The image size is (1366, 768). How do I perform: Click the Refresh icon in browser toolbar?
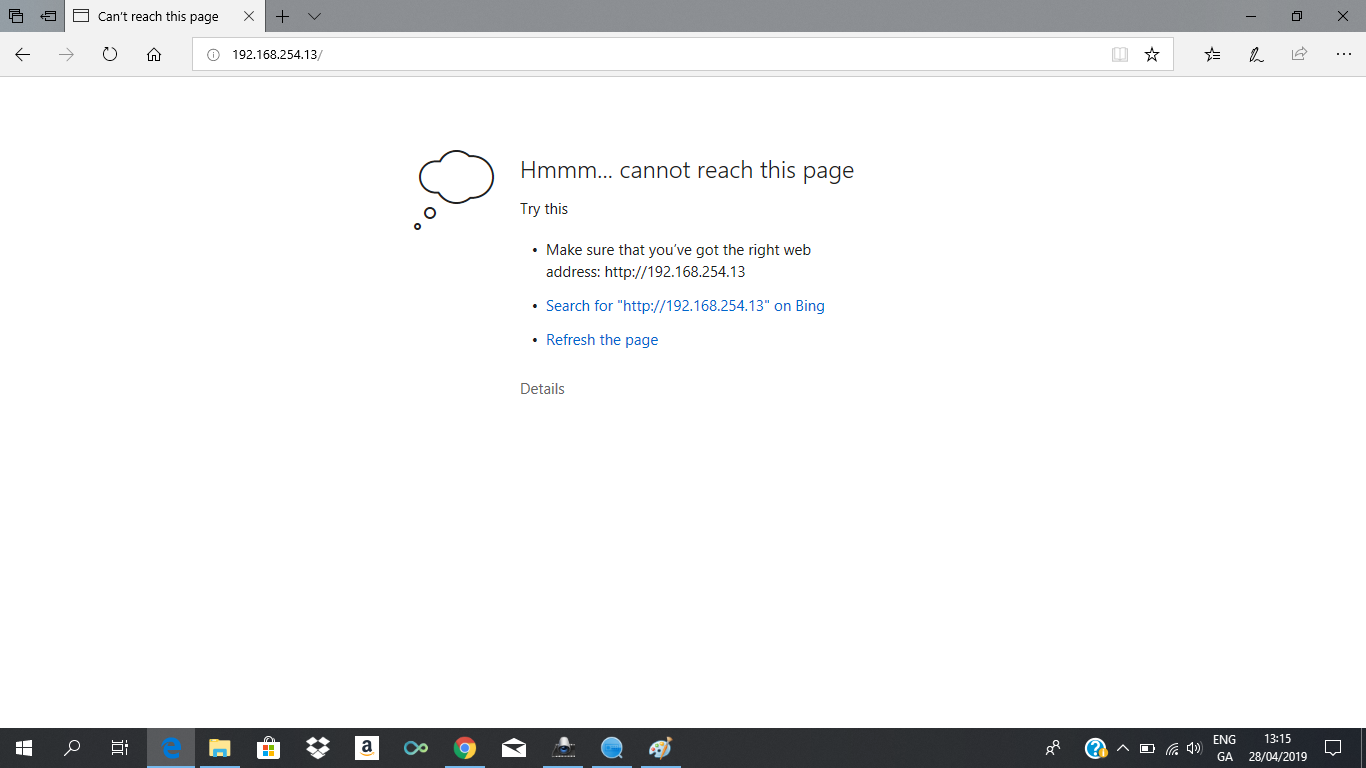tap(110, 55)
